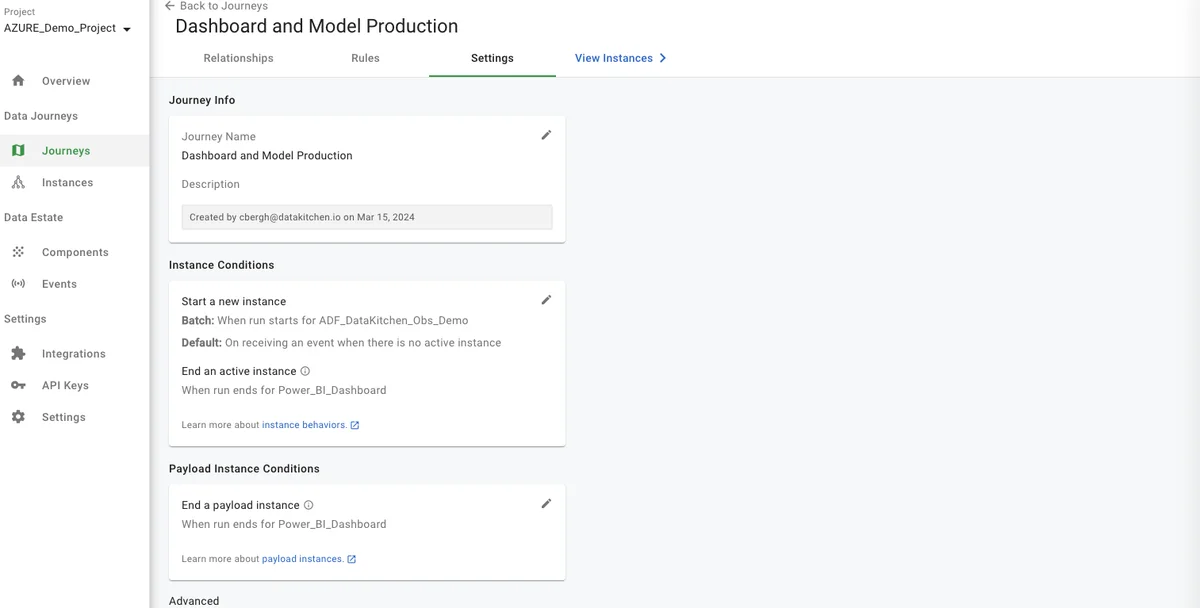Click the Instances icon in sidebar
This screenshot has width=1200, height=608.
click(x=18, y=183)
